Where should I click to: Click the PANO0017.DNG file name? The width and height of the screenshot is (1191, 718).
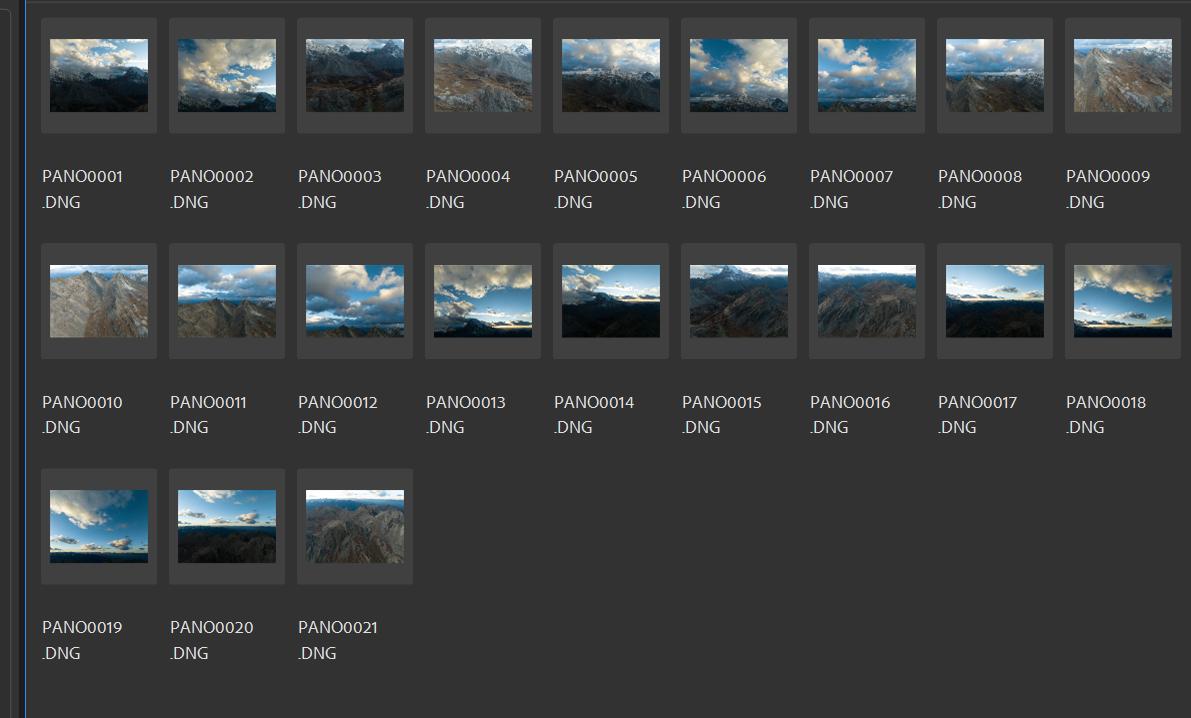click(978, 415)
